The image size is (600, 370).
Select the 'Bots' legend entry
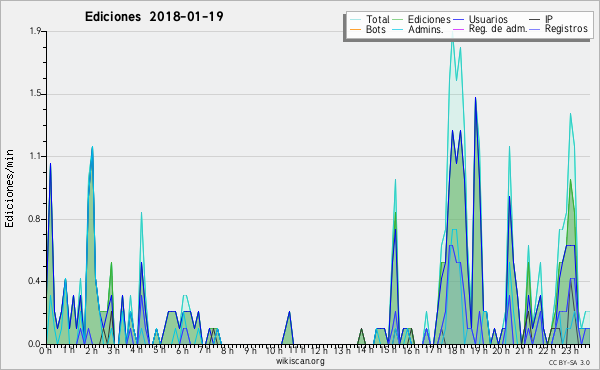click(376, 29)
